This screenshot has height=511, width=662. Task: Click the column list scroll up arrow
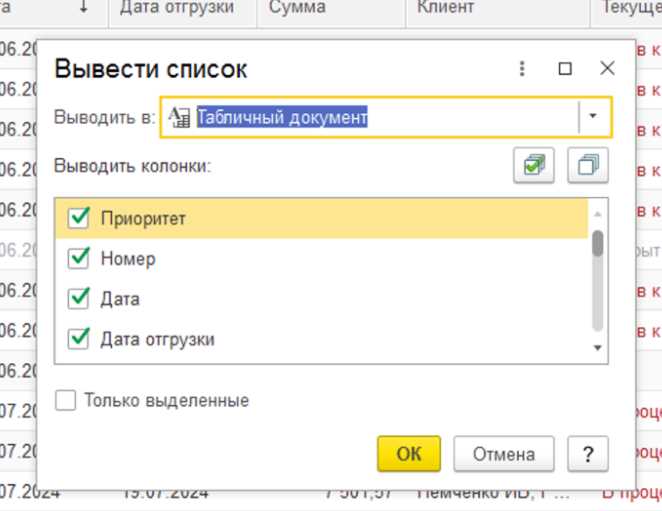click(597, 215)
